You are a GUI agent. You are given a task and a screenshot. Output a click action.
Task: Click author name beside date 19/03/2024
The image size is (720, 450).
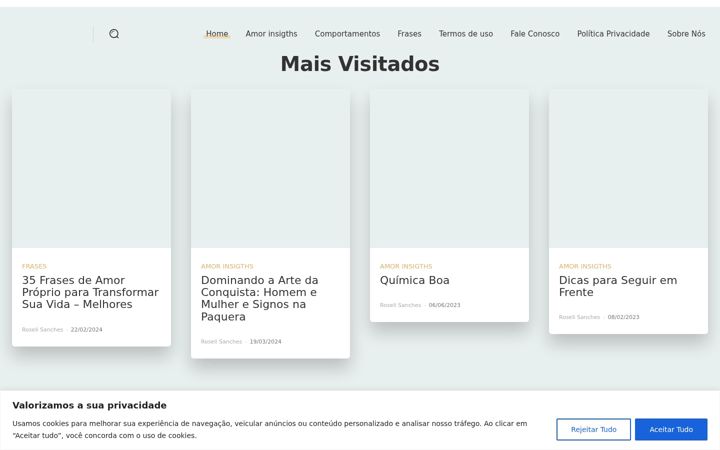[x=221, y=342]
